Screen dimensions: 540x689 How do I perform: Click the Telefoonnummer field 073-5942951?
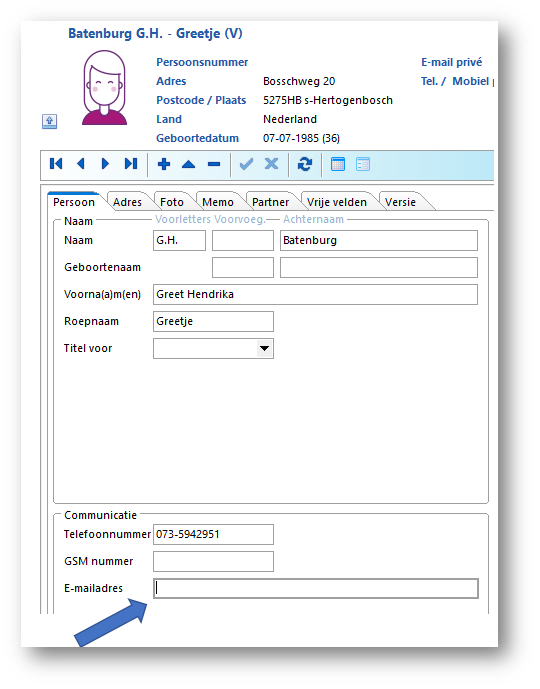coord(214,534)
